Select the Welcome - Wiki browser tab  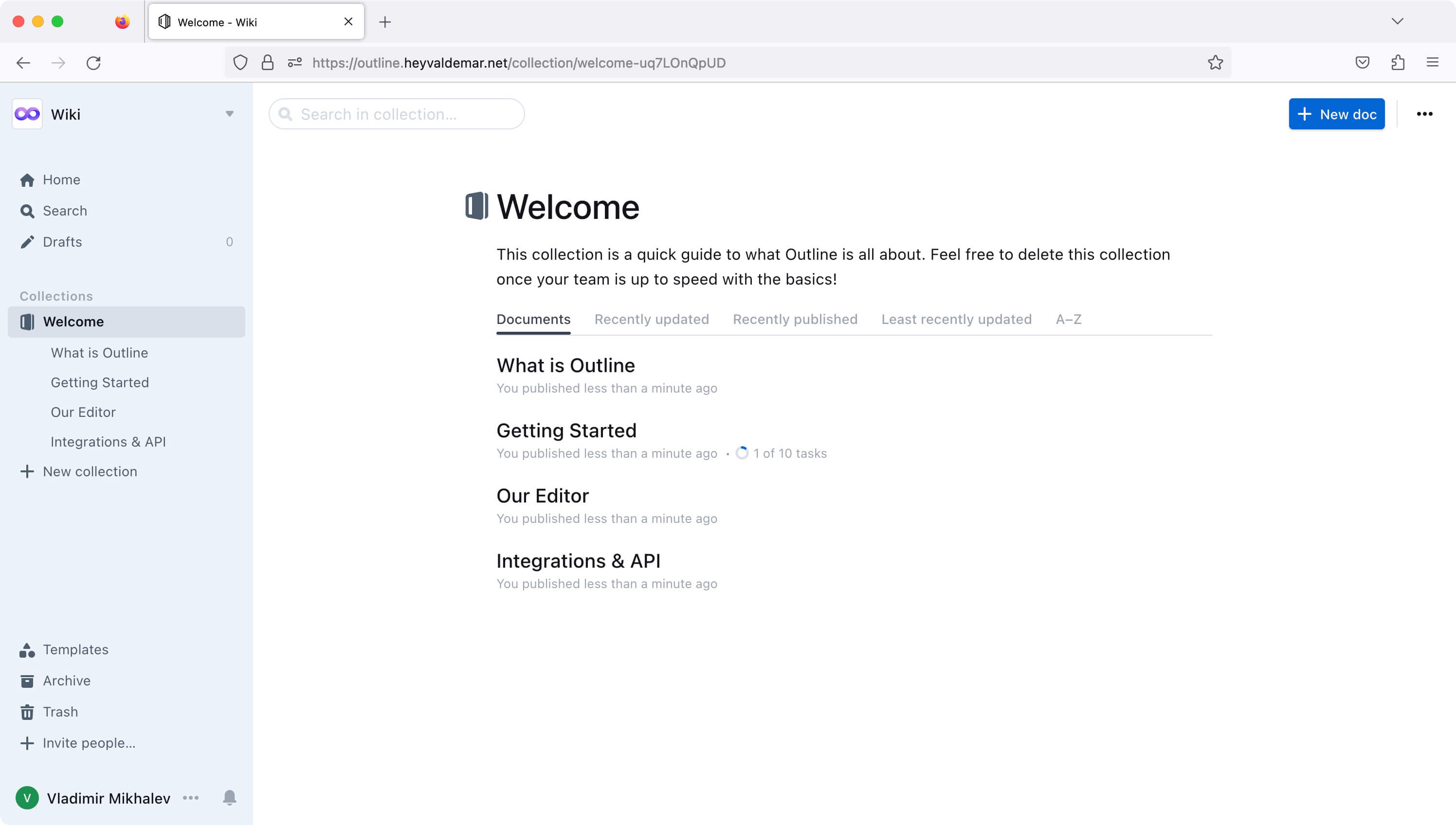256,21
